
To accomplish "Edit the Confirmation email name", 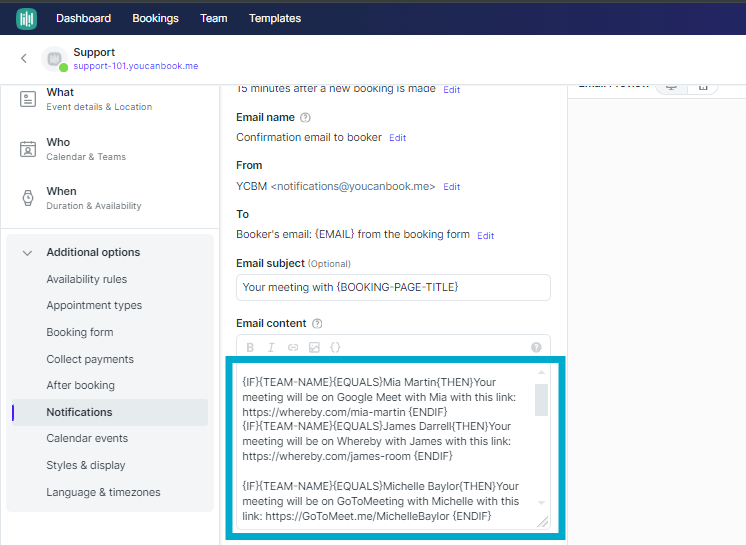I will tap(398, 138).
